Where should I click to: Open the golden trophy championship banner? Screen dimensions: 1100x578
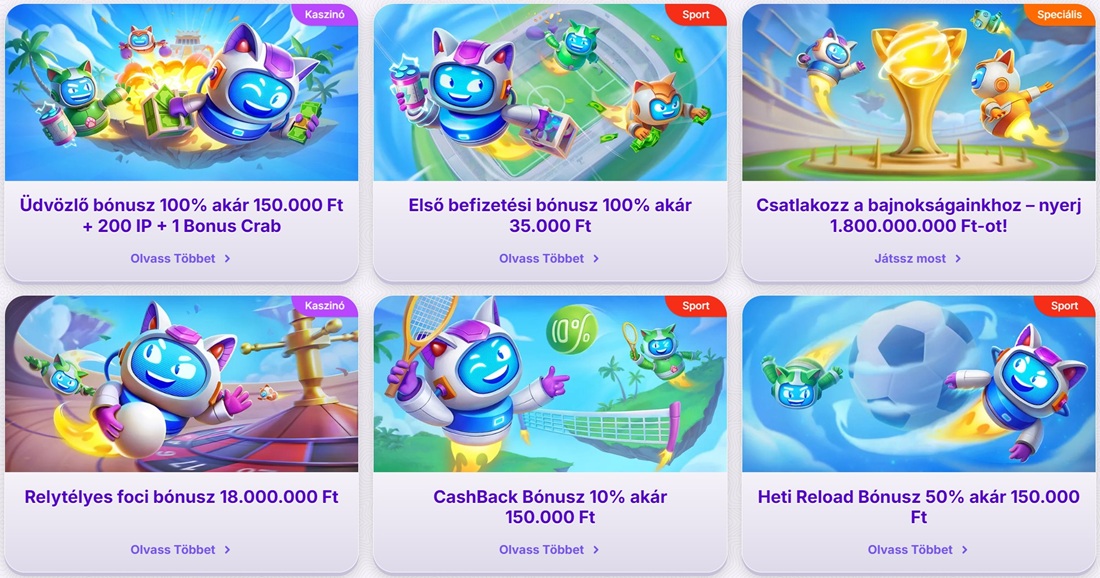tap(918, 93)
